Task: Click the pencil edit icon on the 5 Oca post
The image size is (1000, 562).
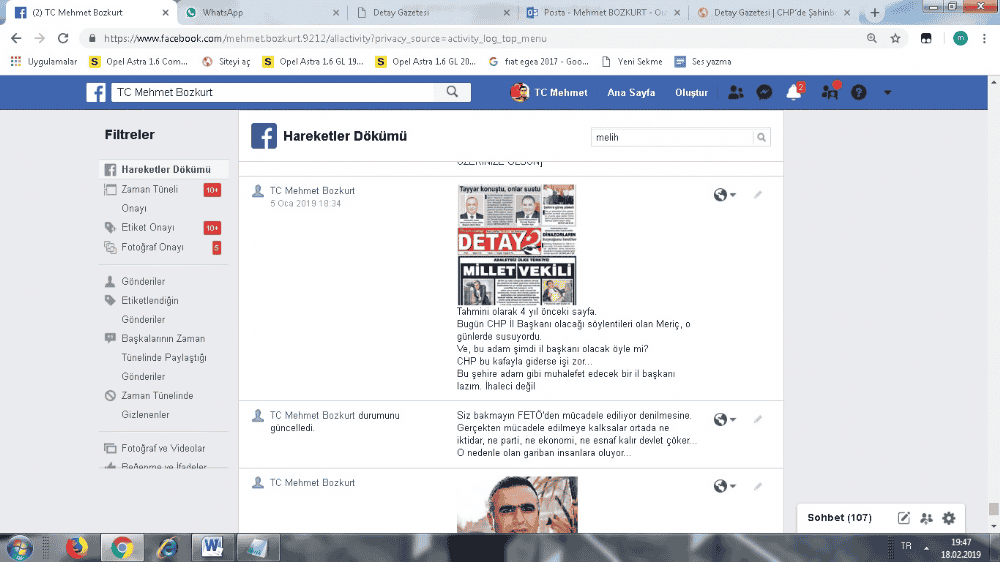Action: click(757, 194)
